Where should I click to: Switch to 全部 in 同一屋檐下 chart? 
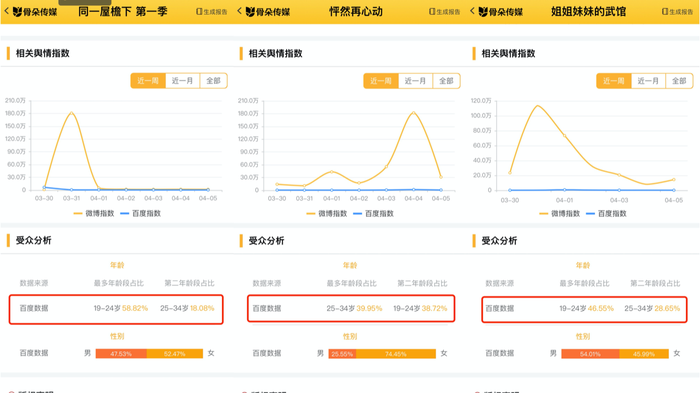pos(213,81)
